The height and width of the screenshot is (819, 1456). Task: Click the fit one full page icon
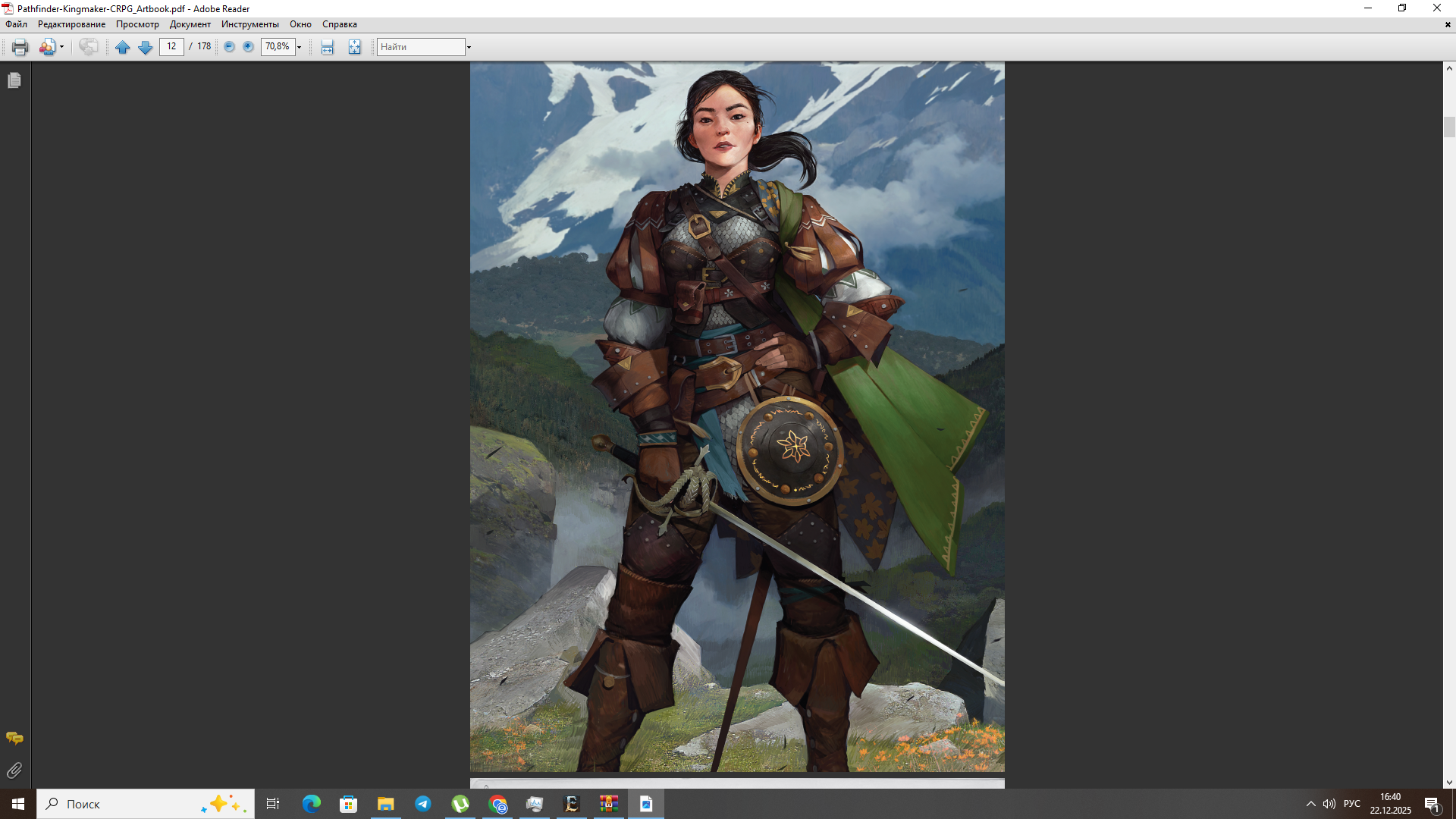(x=354, y=47)
